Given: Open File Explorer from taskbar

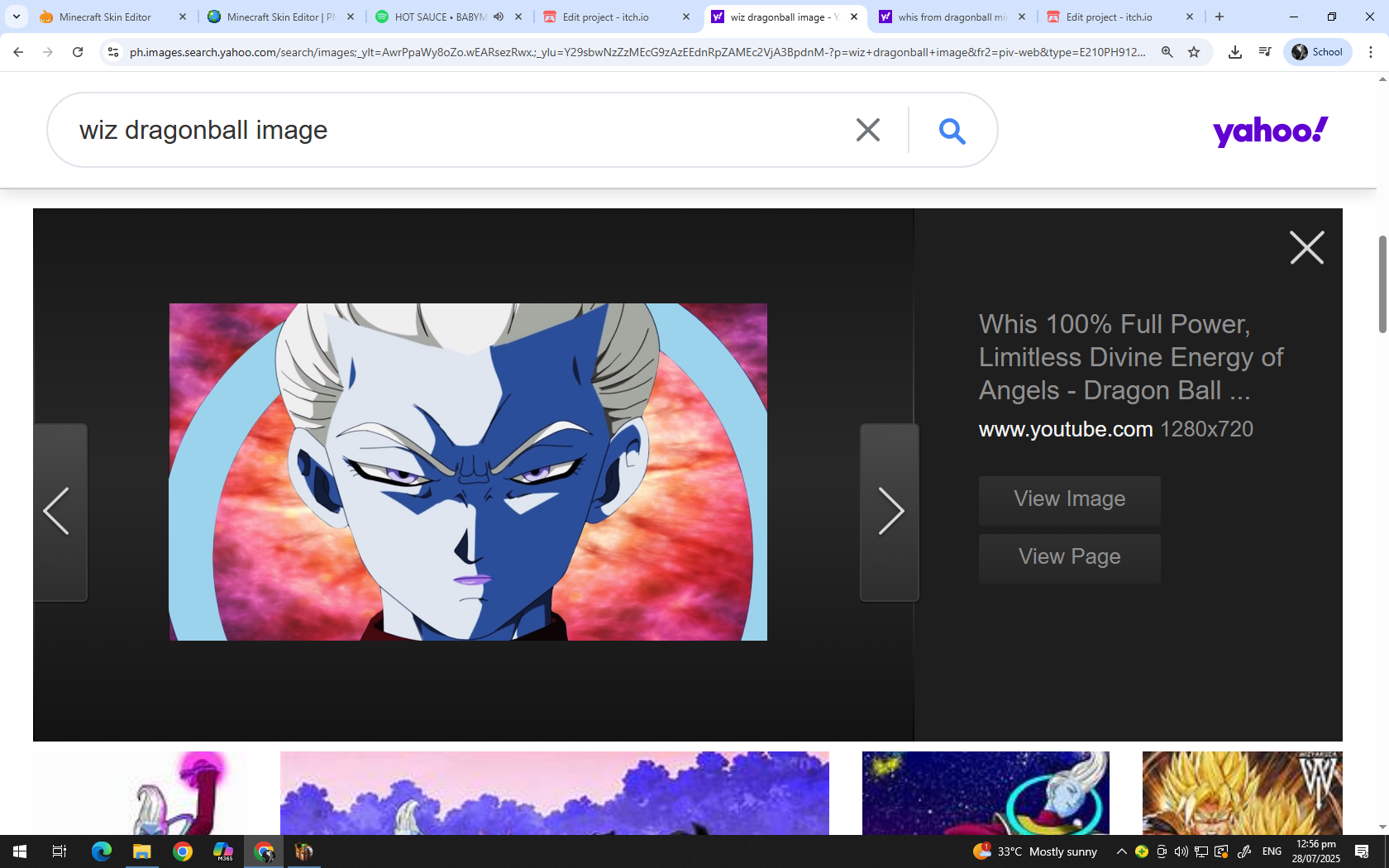Looking at the screenshot, I should point(142,851).
